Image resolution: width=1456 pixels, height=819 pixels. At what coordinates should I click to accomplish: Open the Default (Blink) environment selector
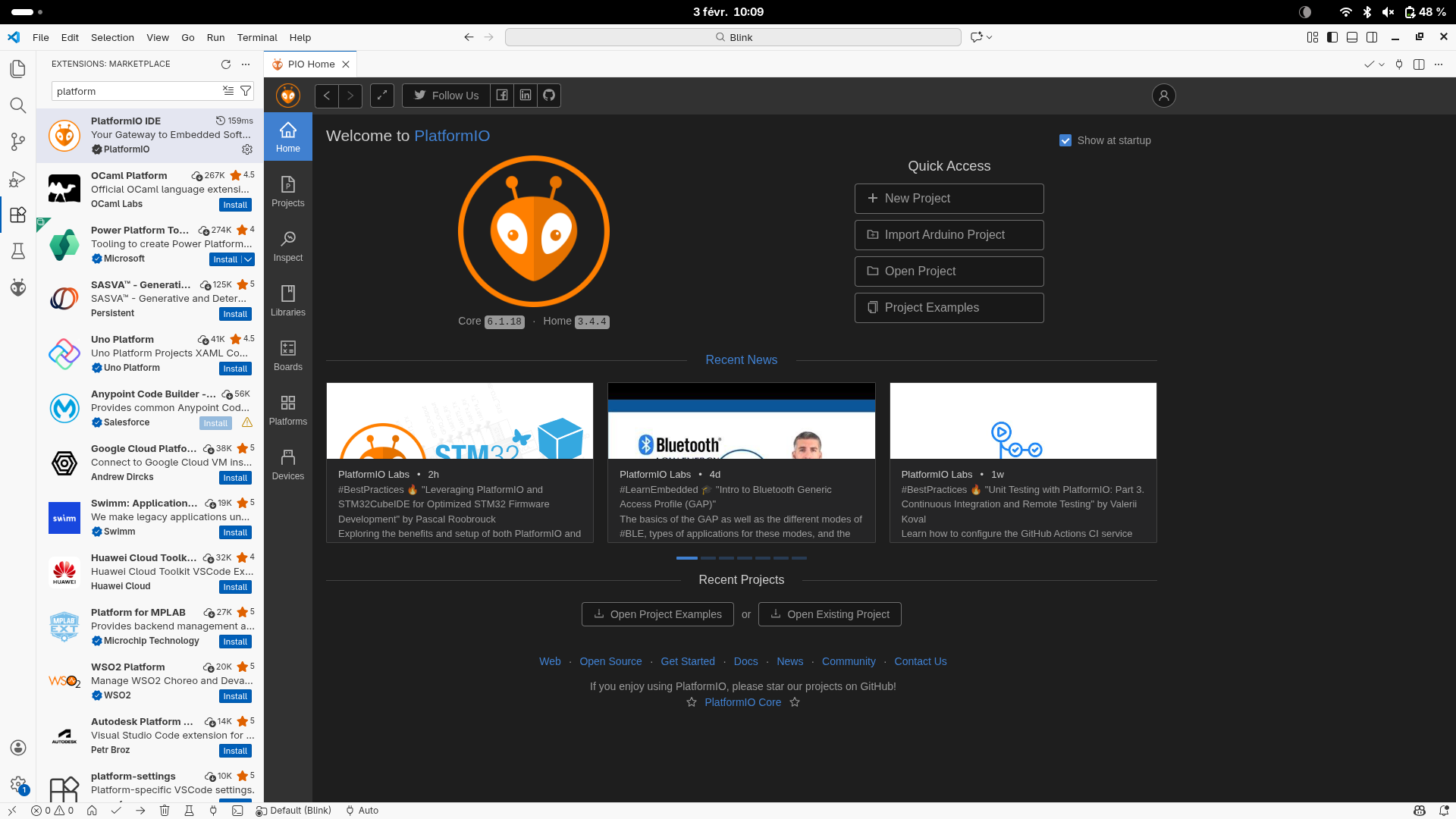coord(294,811)
